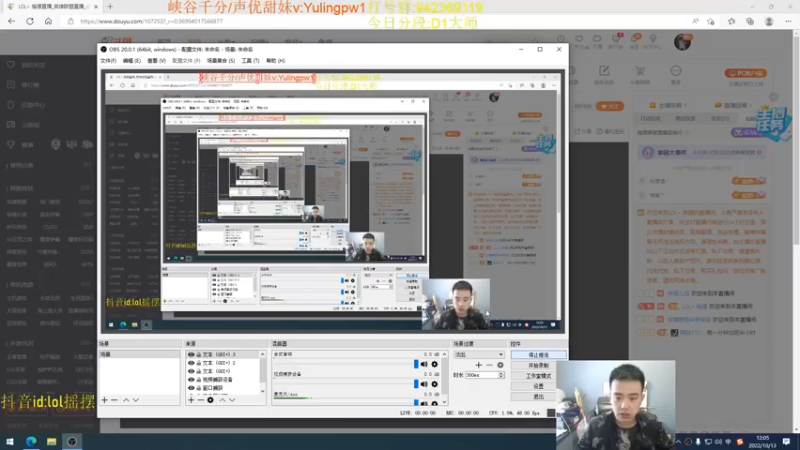Move scene down in Scenes panel

[x=136, y=400]
